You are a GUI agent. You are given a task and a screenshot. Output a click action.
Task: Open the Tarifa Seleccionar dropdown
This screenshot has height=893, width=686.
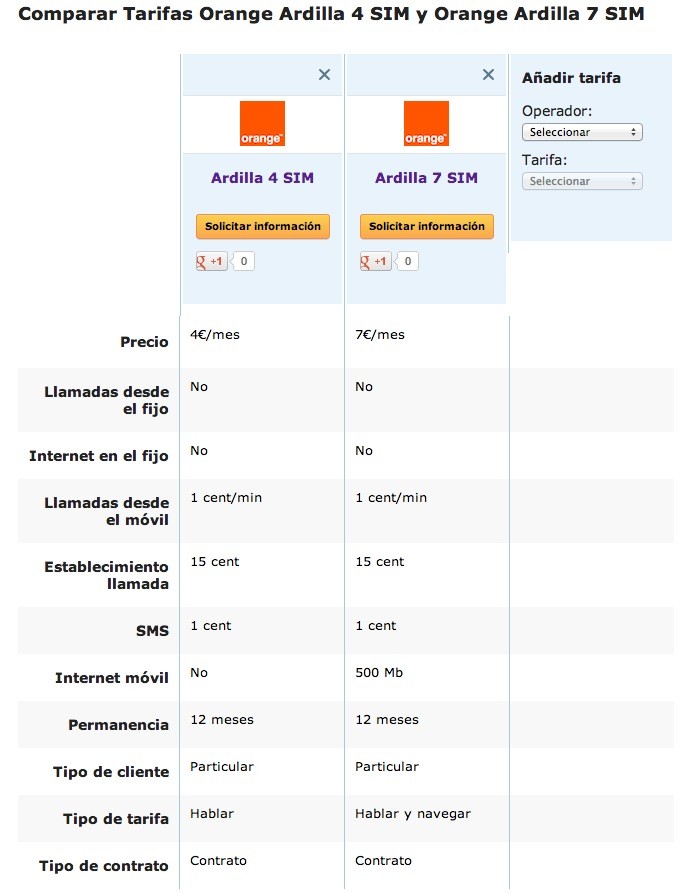click(x=582, y=181)
